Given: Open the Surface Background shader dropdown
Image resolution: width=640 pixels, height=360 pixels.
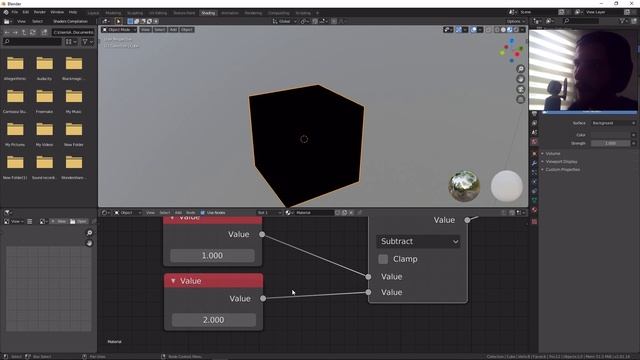Looking at the screenshot, I should click(x=612, y=123).
